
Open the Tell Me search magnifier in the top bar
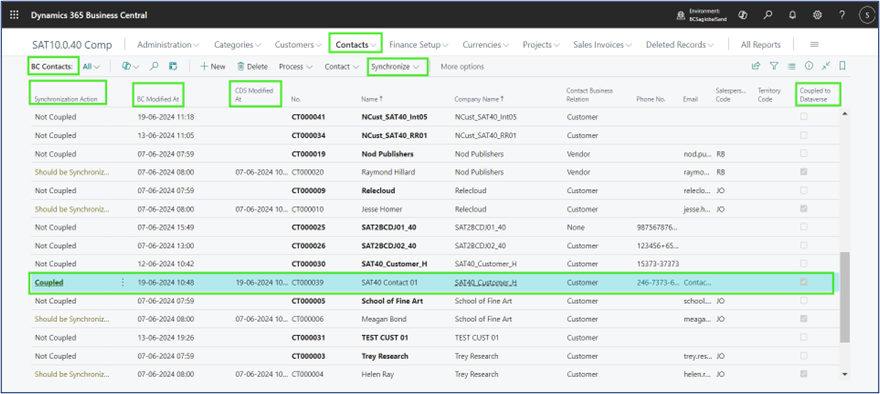[767, 15]
